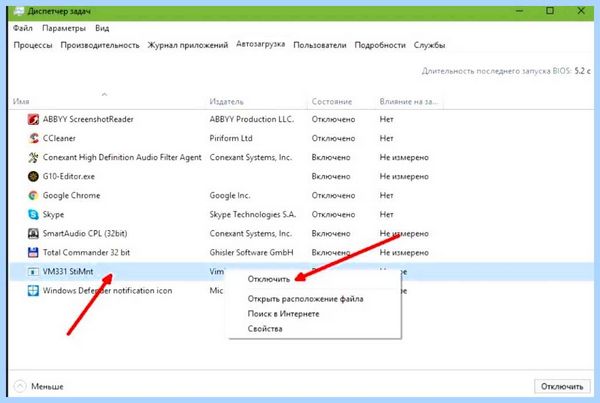The image size is (600, 403).
Task: Select the Total Commander 32 bit entry
Action: 86,253
